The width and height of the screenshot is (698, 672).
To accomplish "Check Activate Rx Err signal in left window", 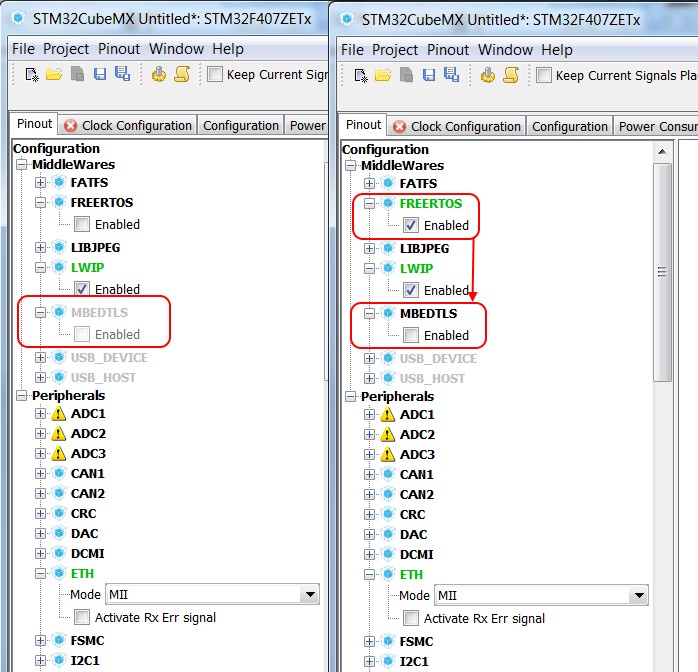I will coord(82,617).
